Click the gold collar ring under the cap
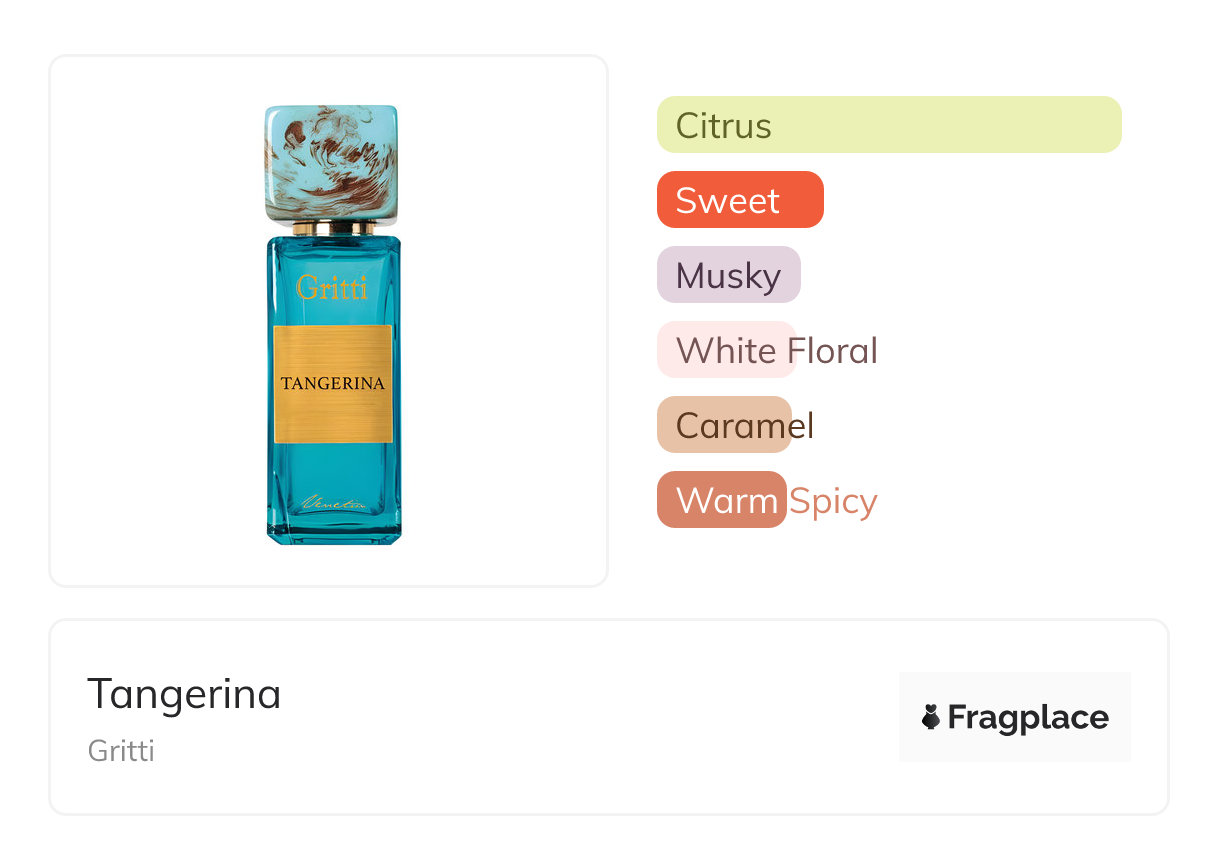The image size is (1218, 864). click(x=331, y=228)
